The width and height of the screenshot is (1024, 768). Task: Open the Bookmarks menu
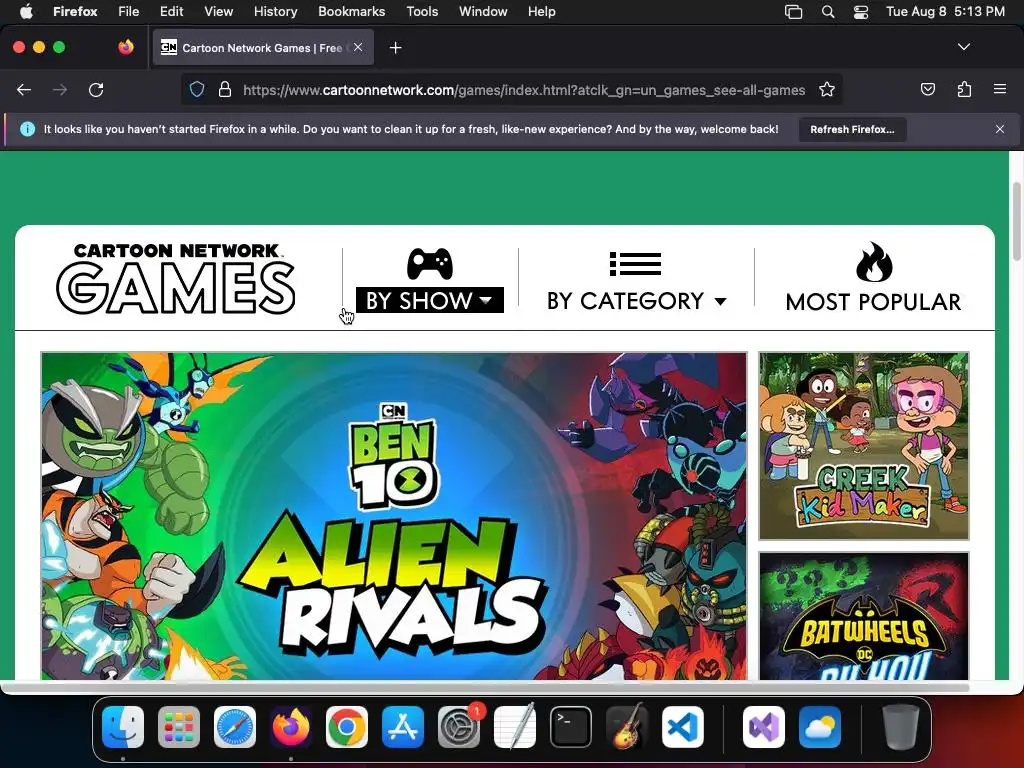[x=351, y=11]
